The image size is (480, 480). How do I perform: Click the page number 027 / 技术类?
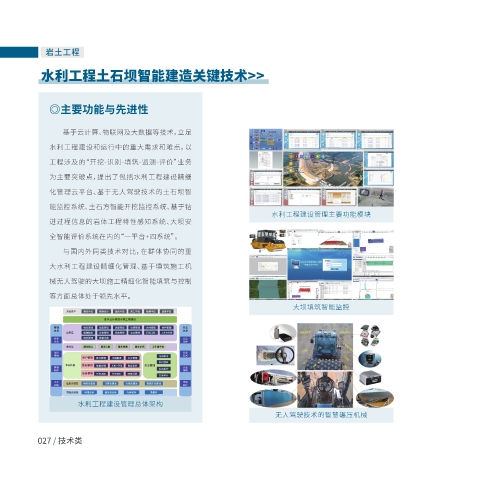click(x=60, y=441)
